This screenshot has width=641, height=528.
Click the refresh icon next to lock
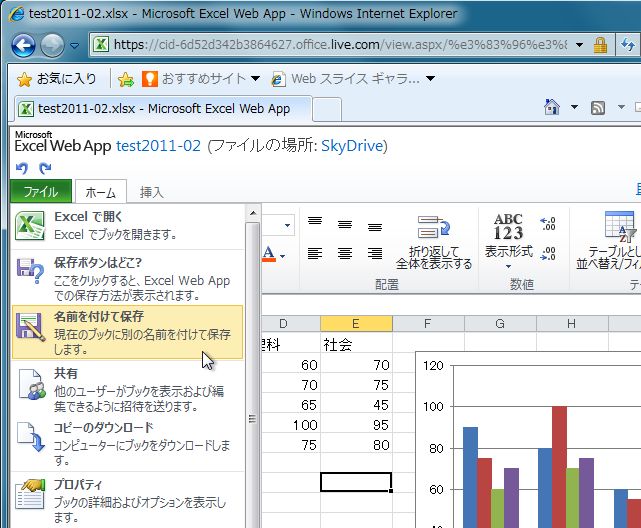tap(628, 45)
